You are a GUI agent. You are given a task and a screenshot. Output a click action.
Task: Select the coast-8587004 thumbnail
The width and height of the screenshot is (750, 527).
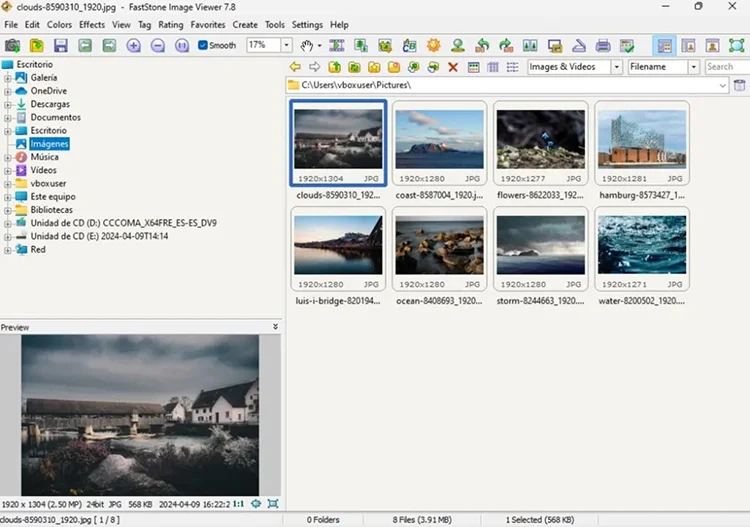440,143
